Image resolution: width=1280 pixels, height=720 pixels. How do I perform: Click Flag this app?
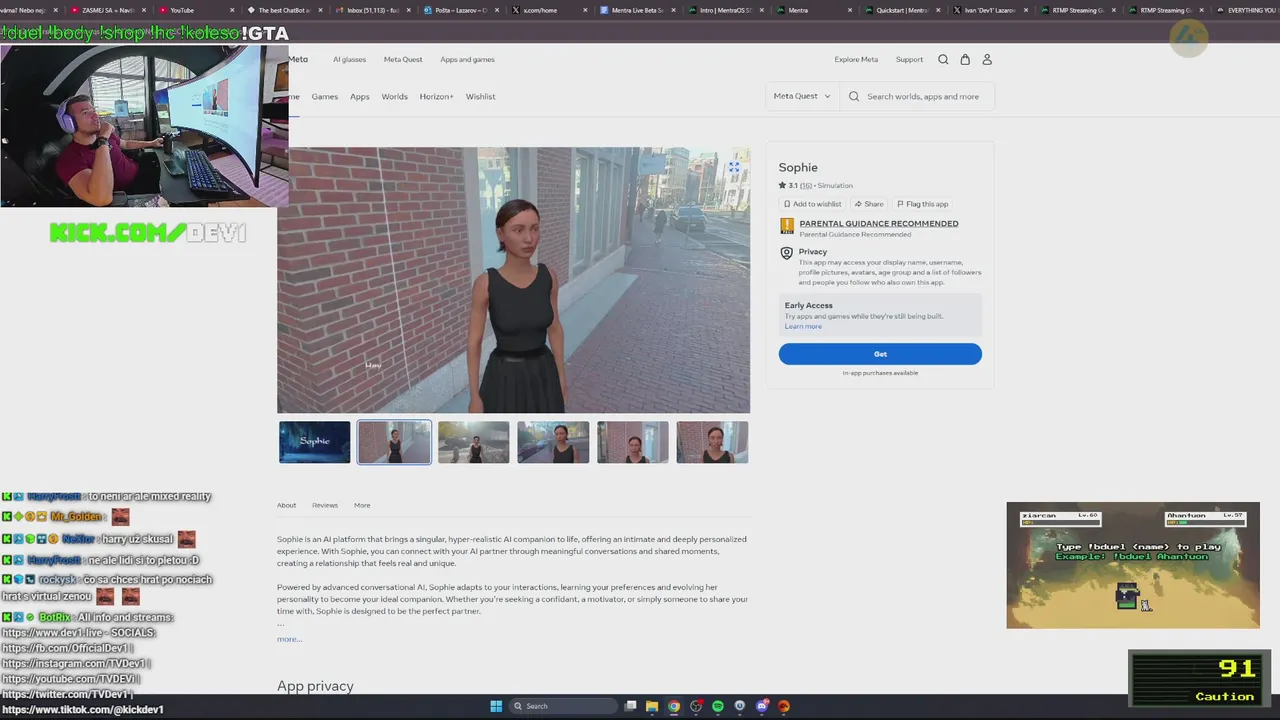(922, 204)
